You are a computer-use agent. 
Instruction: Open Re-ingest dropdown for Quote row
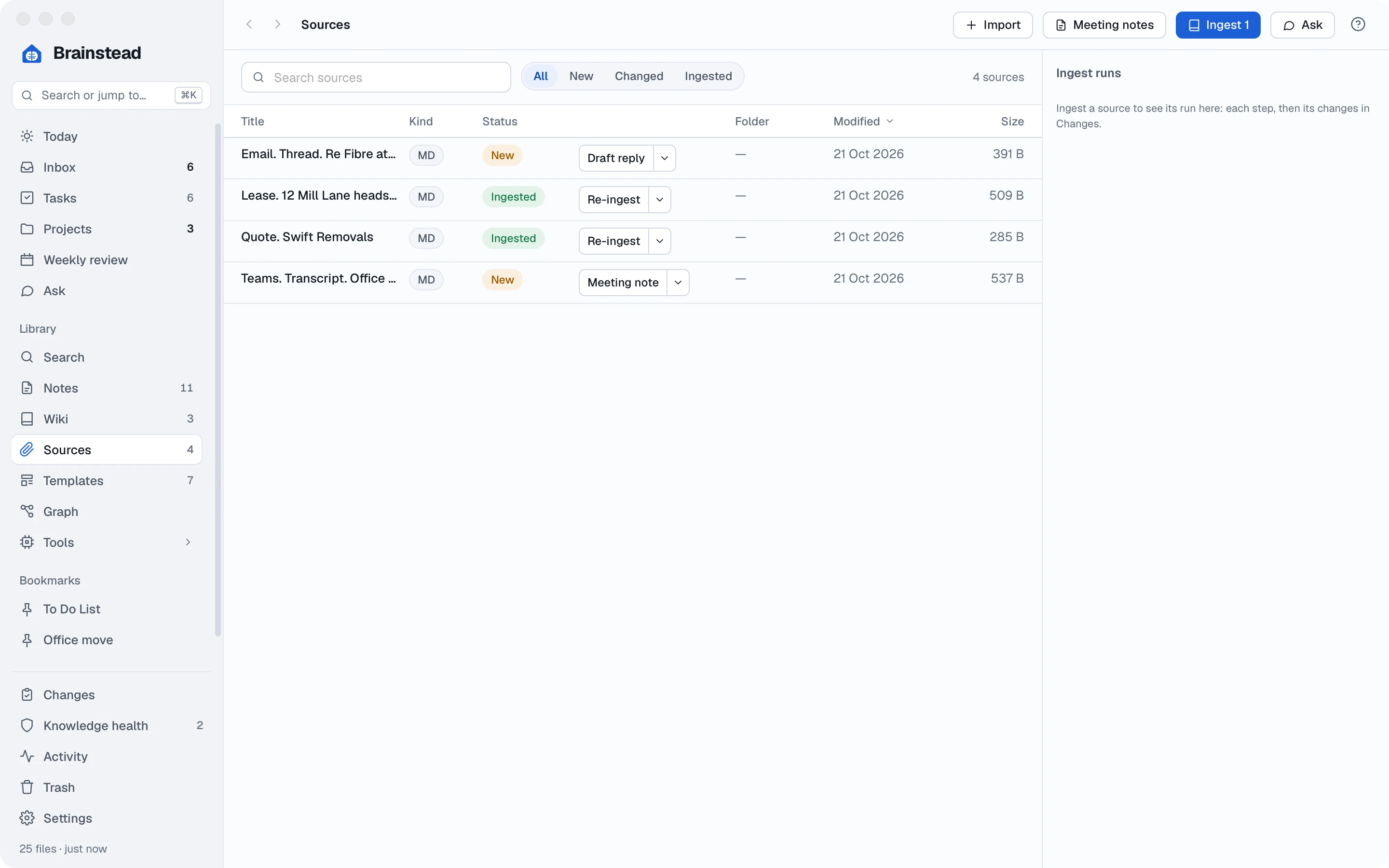pos(660,241)
